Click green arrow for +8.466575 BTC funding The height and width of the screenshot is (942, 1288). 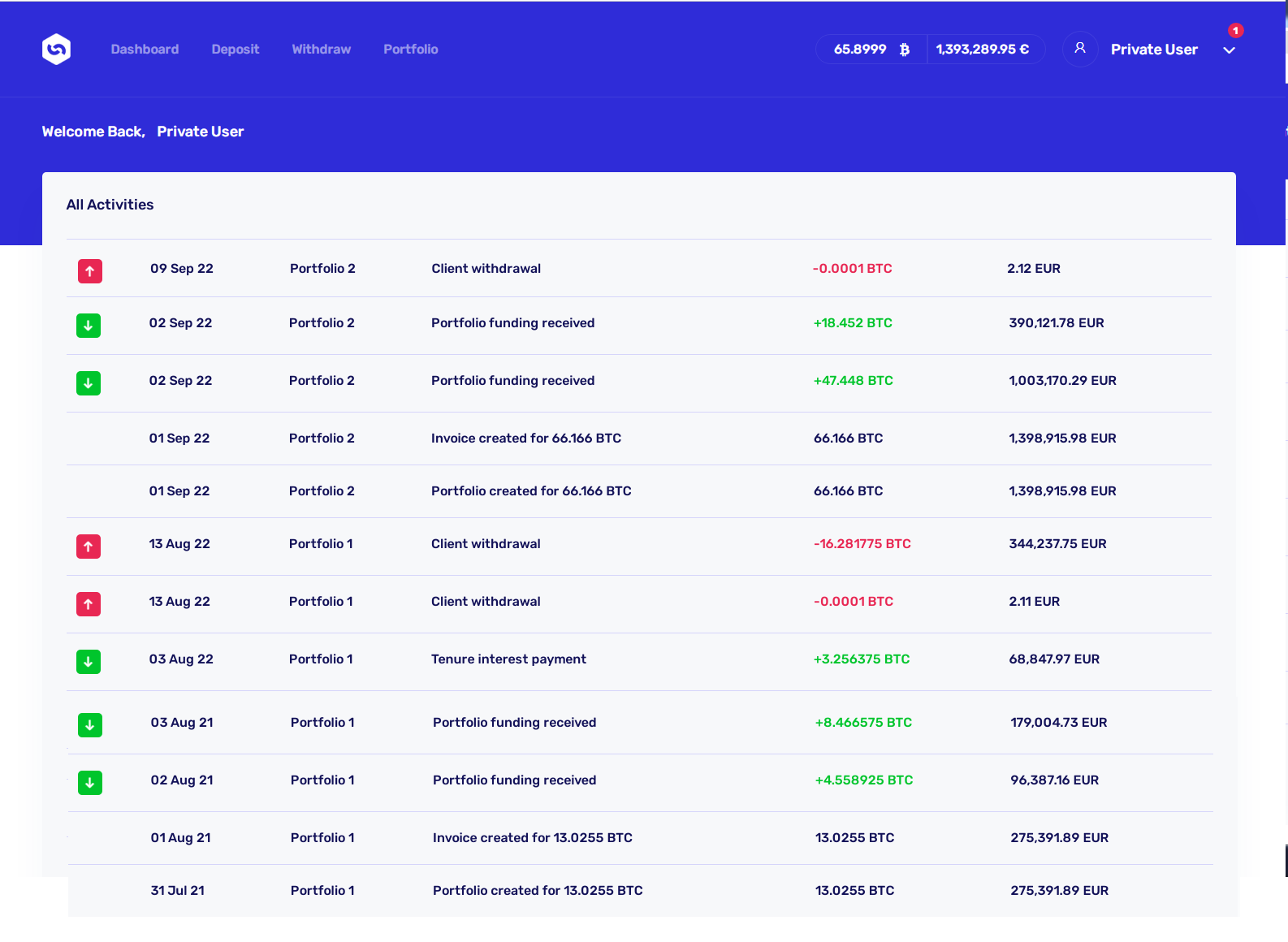coord(90,725)
